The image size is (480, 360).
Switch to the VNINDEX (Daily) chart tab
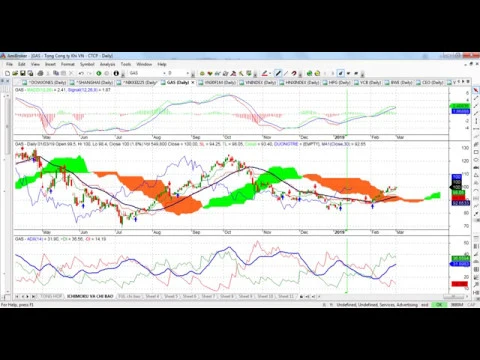click(x=258, y=82)
